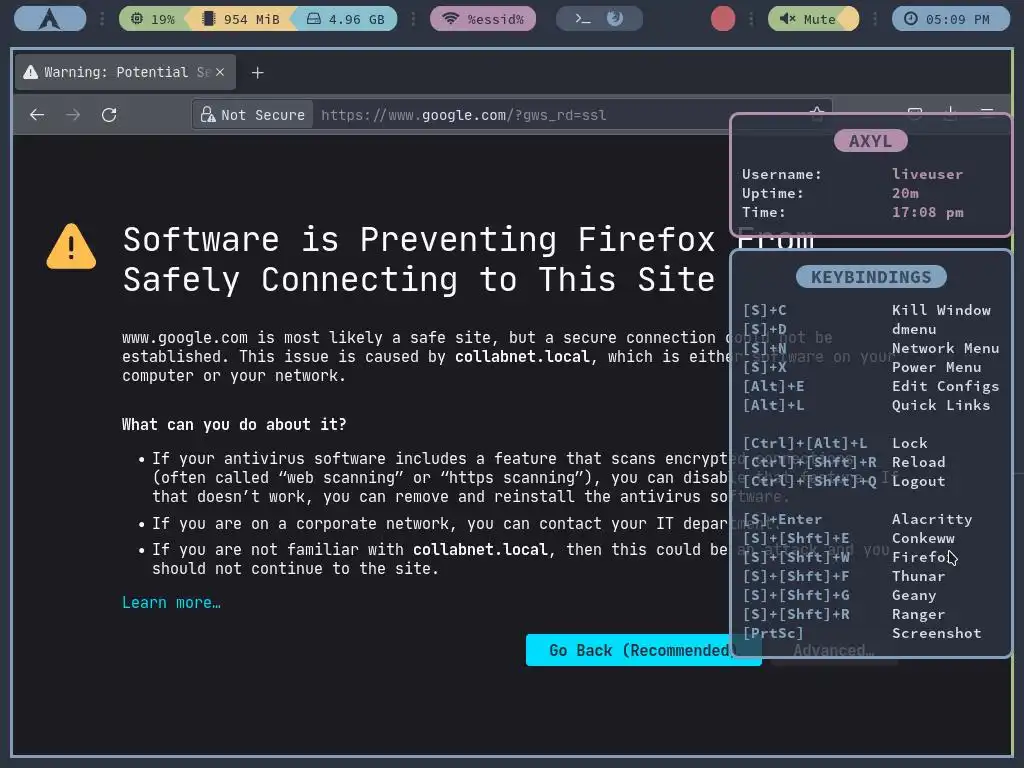This screenshot has width=1024, height=768.
Task: Open a new browser tab
Action: [257, 72]
